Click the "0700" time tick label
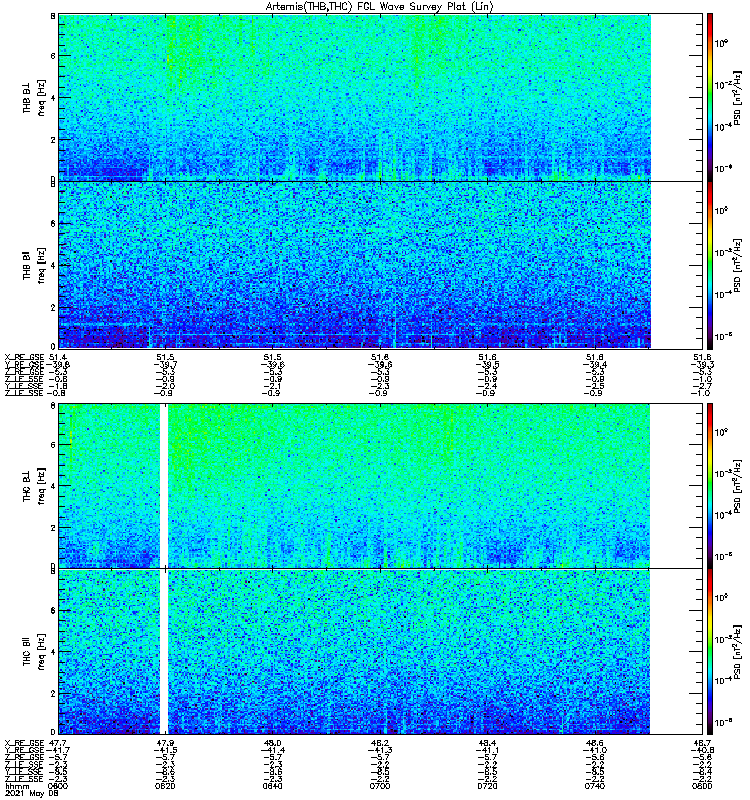This screenshot has height=800, width=750. click(380, 786)
